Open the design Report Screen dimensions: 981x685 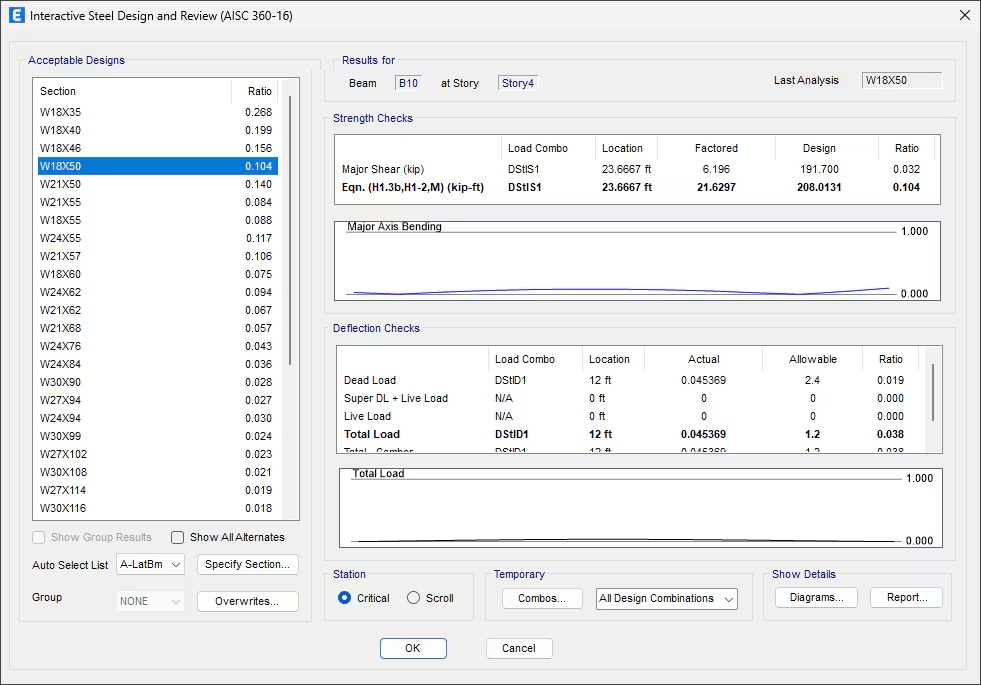[906, 598]
